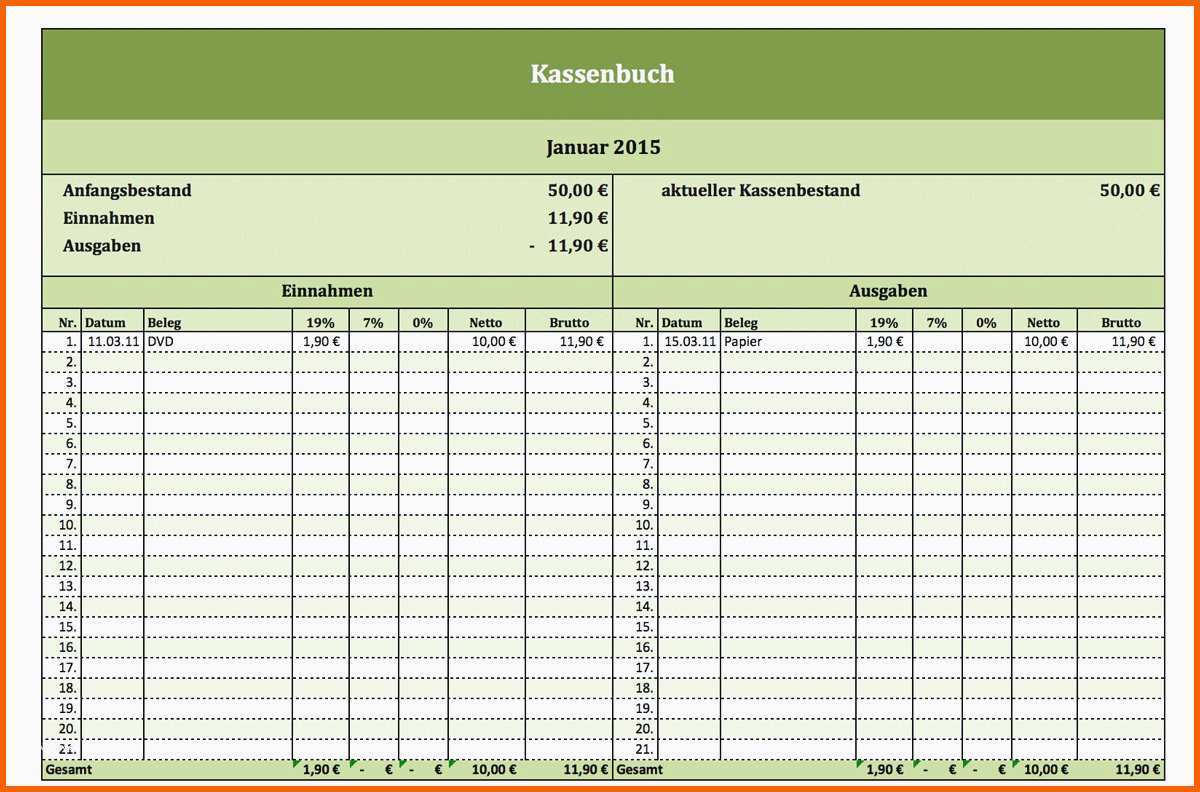1200x792 pixels.
Task: Select the Brutto column header under Ausgaben
Action: (1121, 322)
